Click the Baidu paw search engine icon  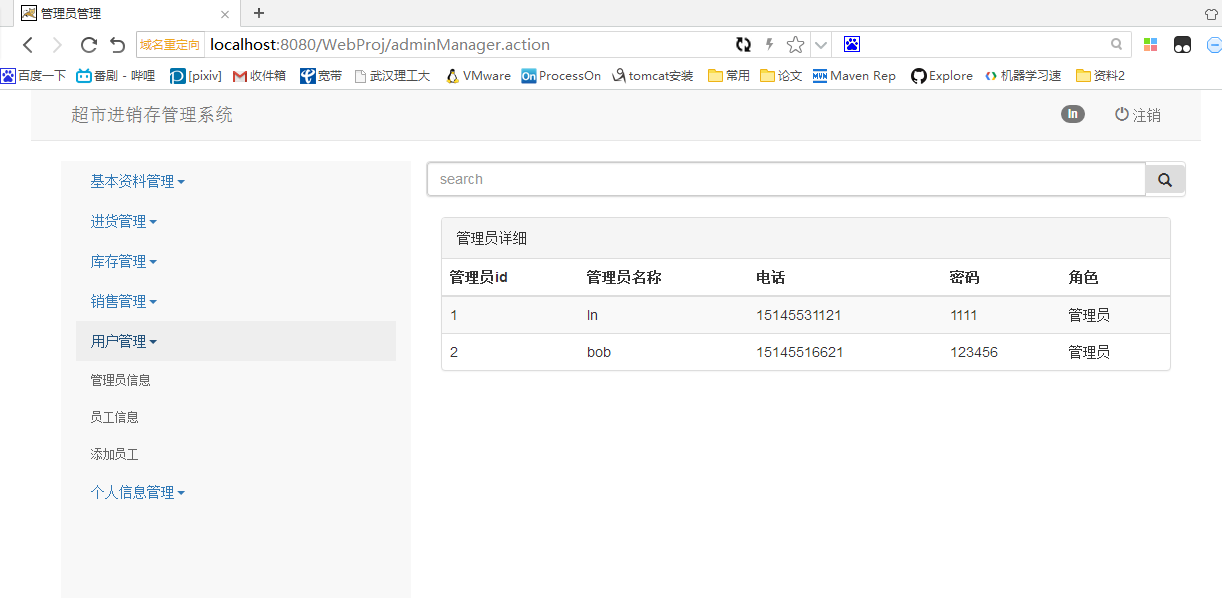[x=851, y=44]
